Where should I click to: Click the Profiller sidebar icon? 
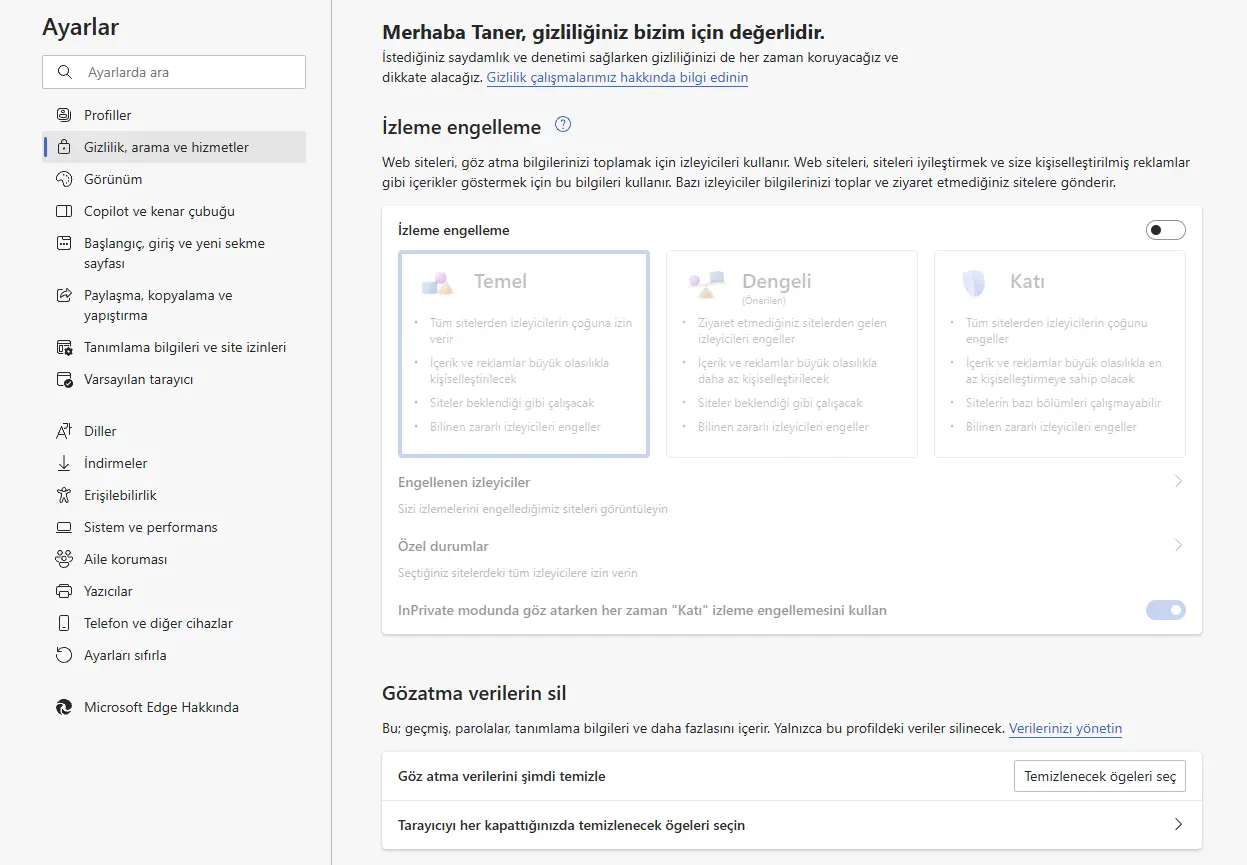[x=64, y=115]
